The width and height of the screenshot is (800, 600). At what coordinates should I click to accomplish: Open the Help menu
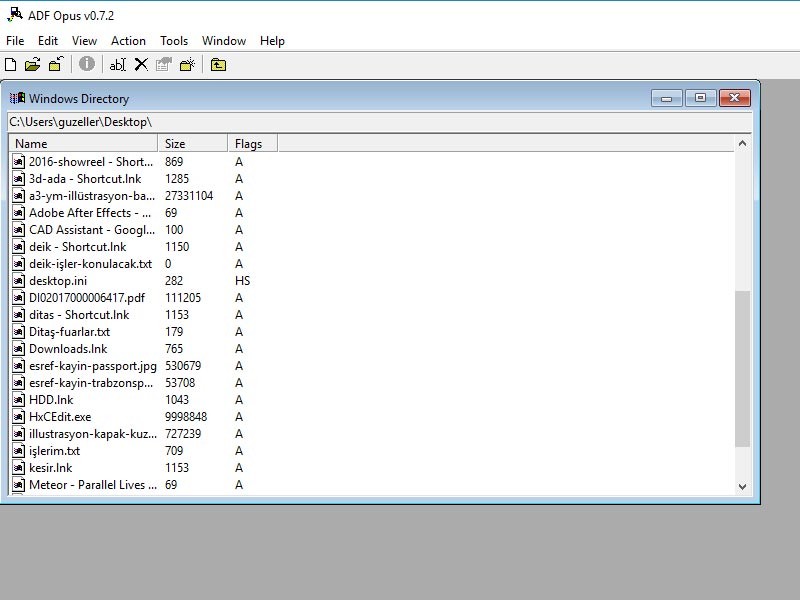(272, 41)
